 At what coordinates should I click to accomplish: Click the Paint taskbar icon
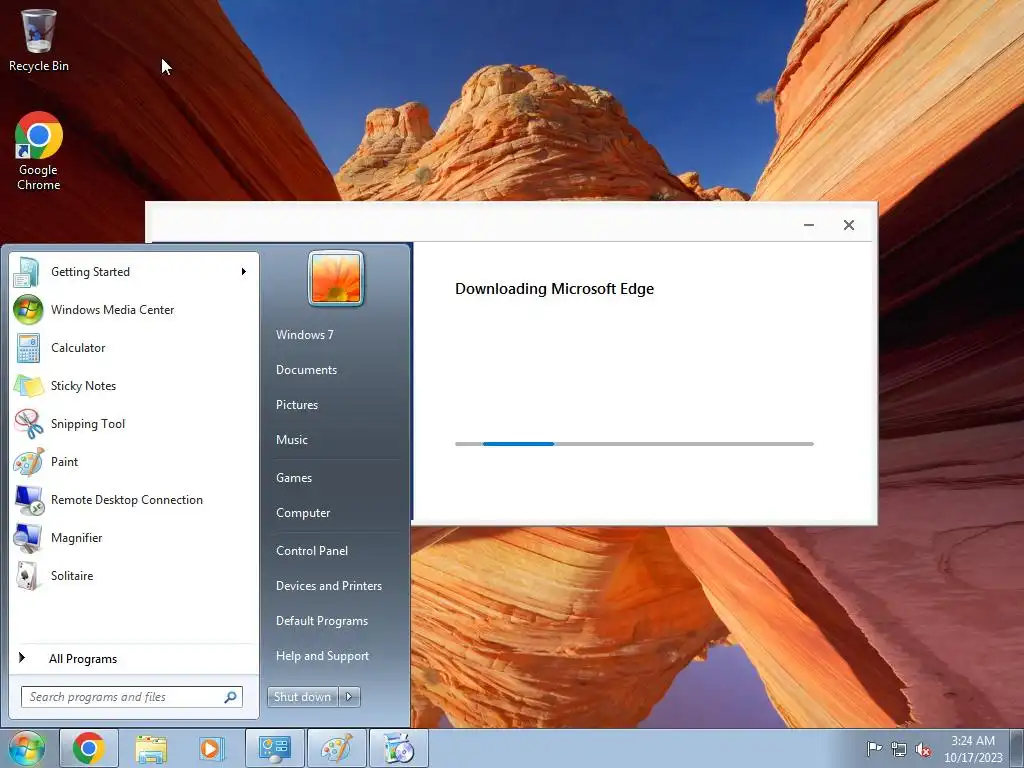click(x=336, y=748)
